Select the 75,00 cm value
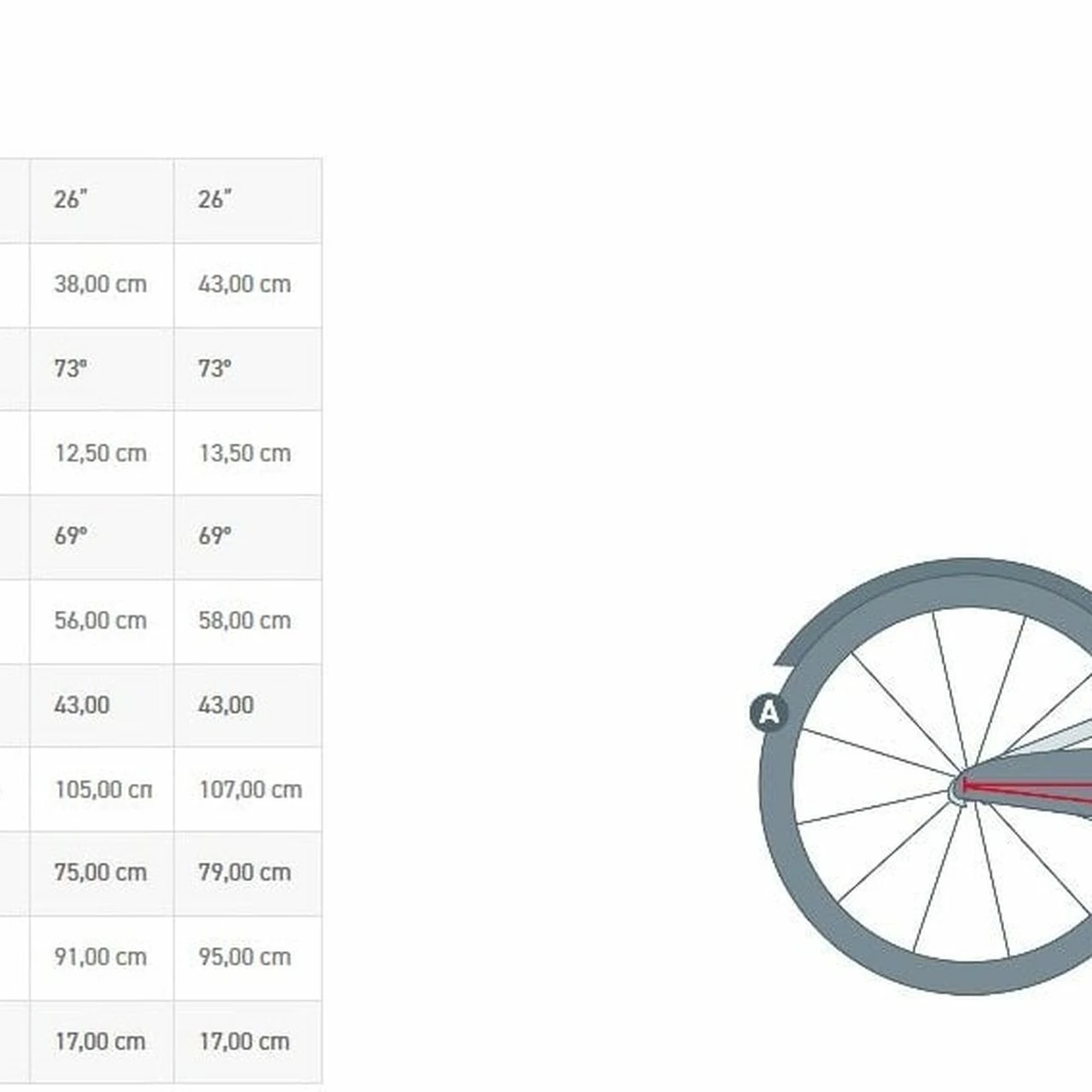Screen dimensions: 1092x1092 click(x=101, y=873)
